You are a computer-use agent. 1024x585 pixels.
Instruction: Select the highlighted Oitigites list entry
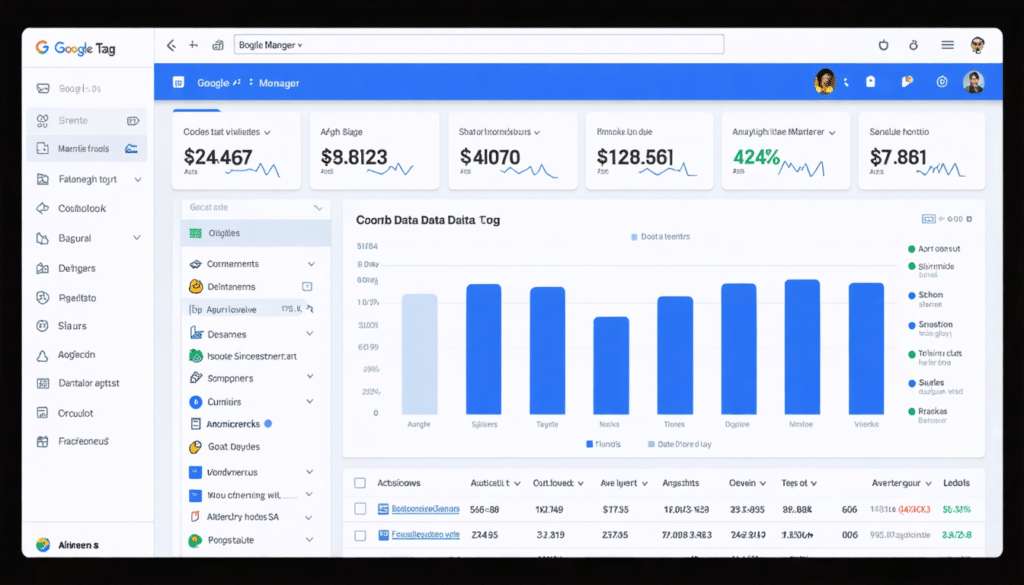(256, 233)
